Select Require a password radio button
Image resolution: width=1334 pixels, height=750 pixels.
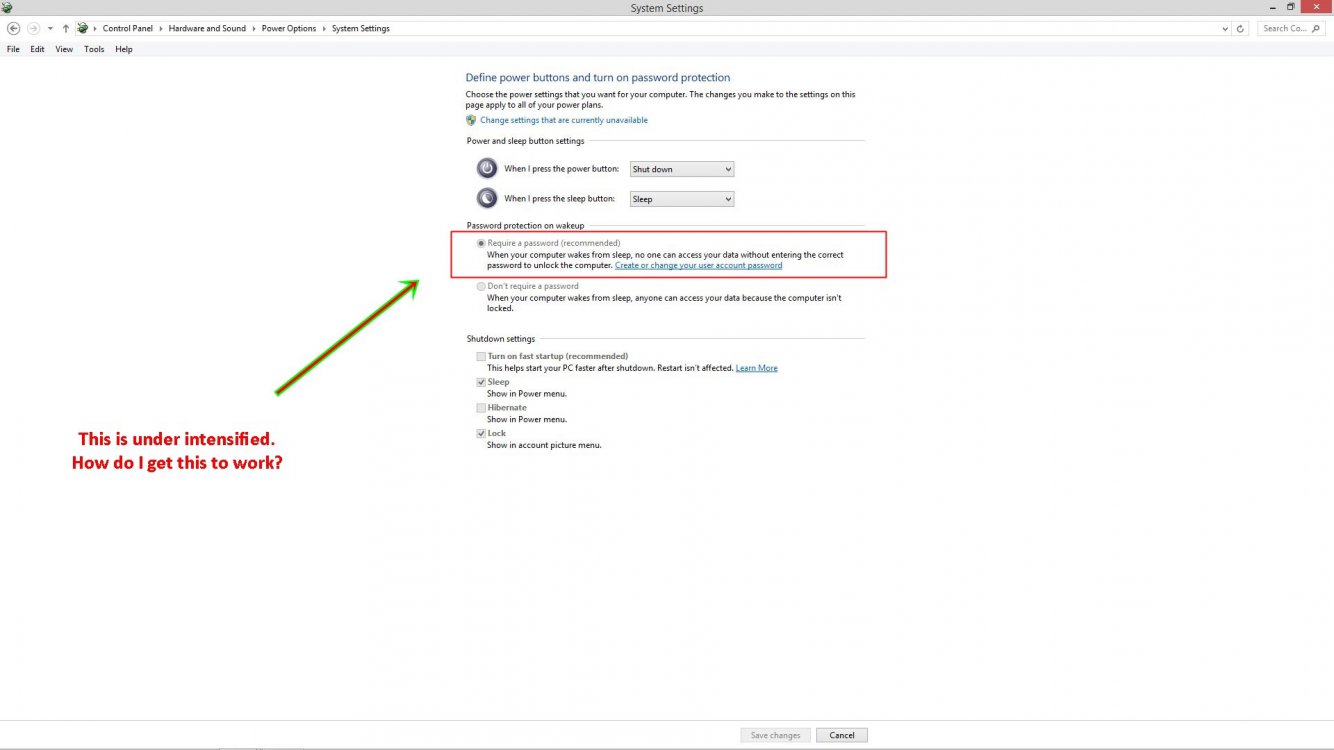[481, 243]
